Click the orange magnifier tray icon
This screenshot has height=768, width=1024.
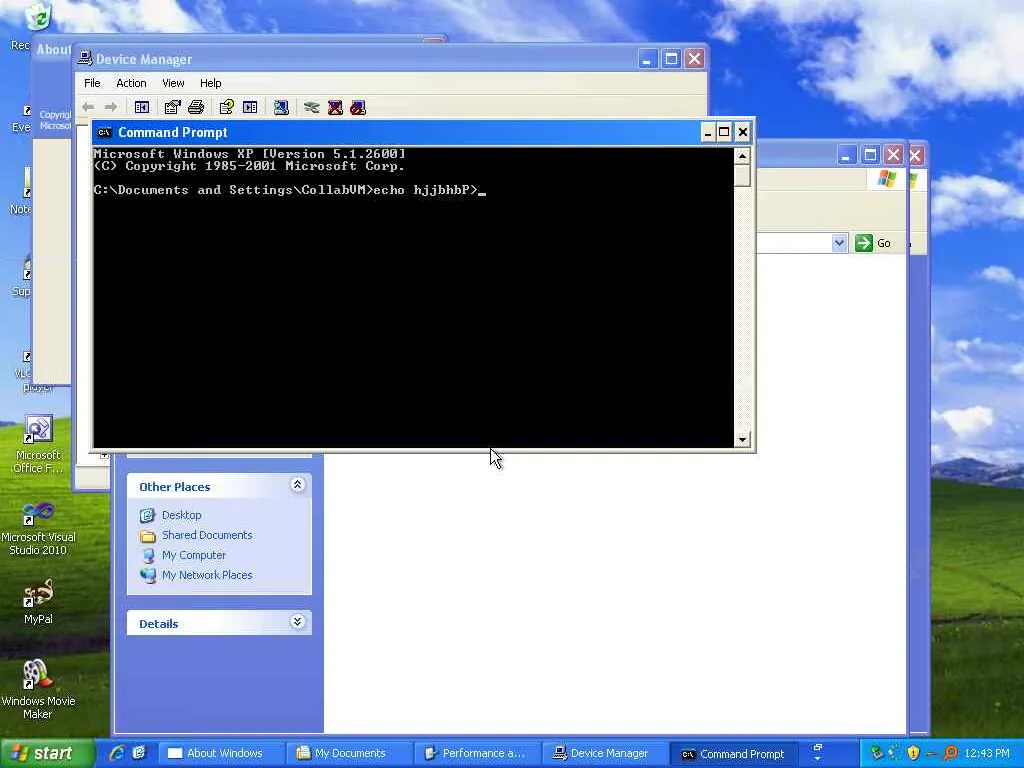[x=951, y=753]
